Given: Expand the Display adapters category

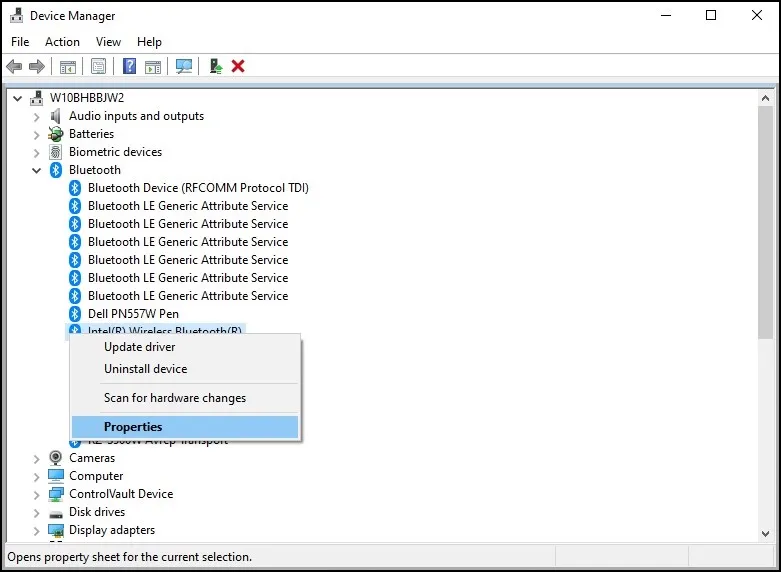Looking at the screenshot, I should (x=37, y=530).
